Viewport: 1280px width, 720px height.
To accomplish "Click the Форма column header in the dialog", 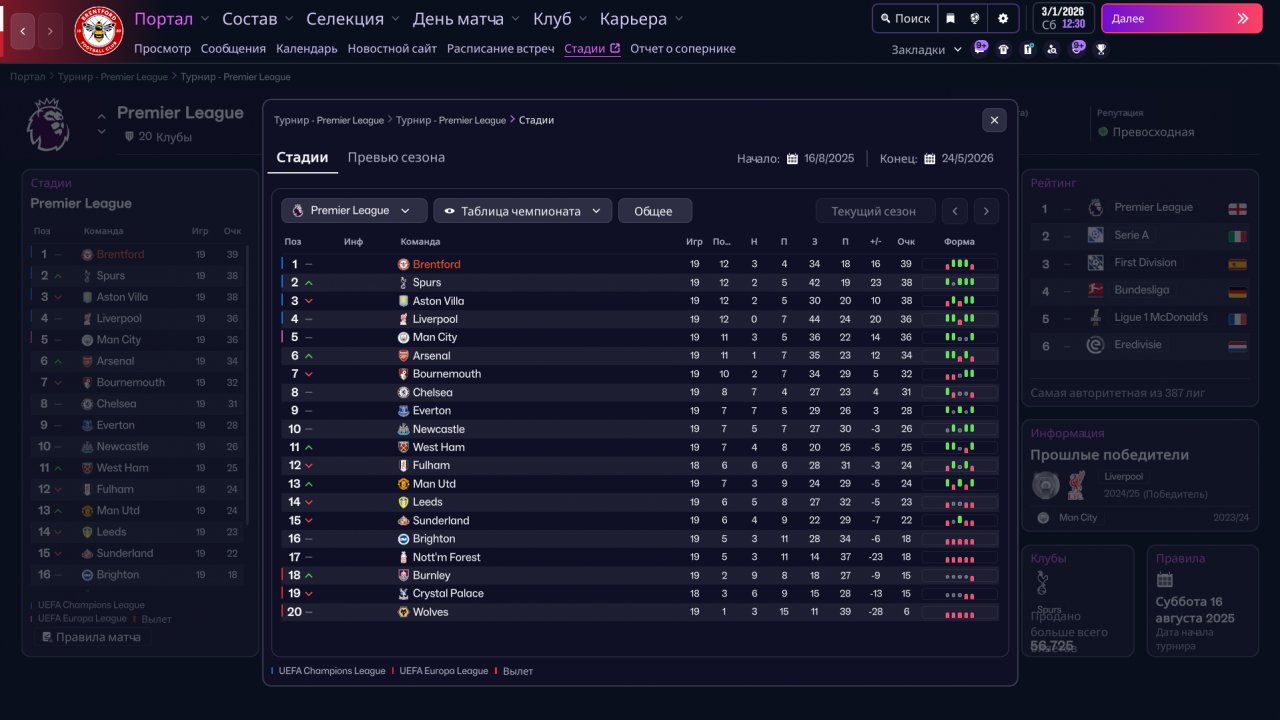I will pos(959,242).
